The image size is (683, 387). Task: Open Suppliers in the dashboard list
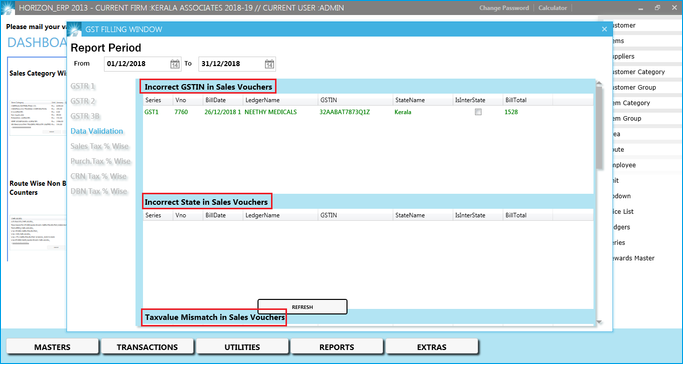[x=624, y=56]
